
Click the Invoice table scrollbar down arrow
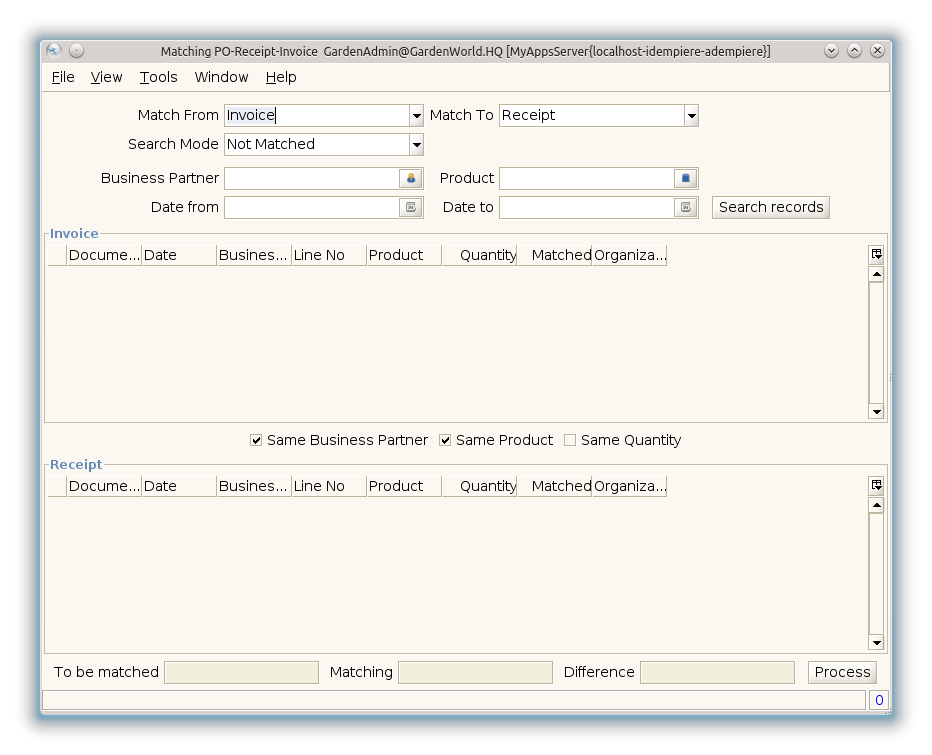[x=876, y=411]
